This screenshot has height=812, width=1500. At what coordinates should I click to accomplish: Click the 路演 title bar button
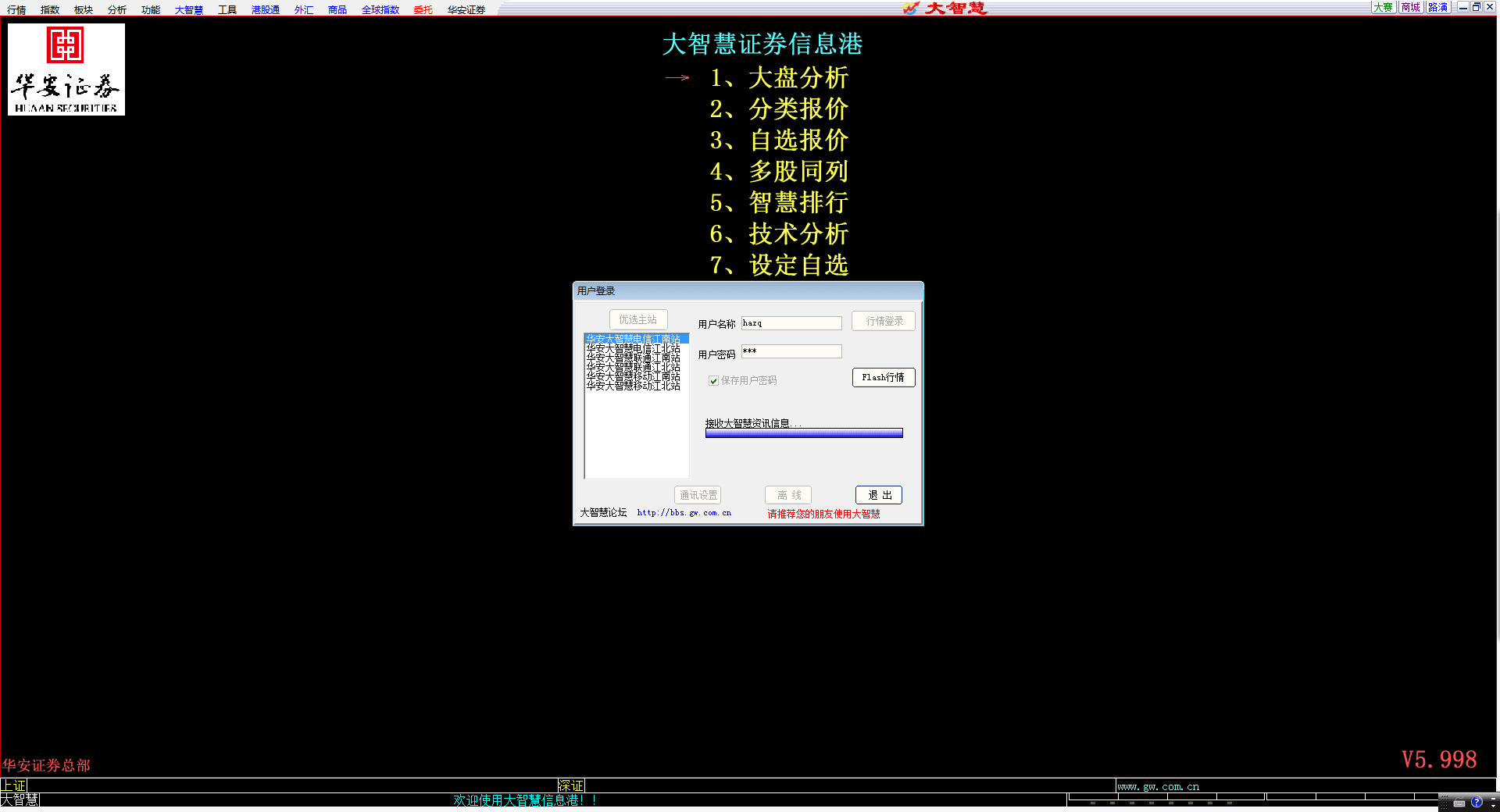(1438, 7)
